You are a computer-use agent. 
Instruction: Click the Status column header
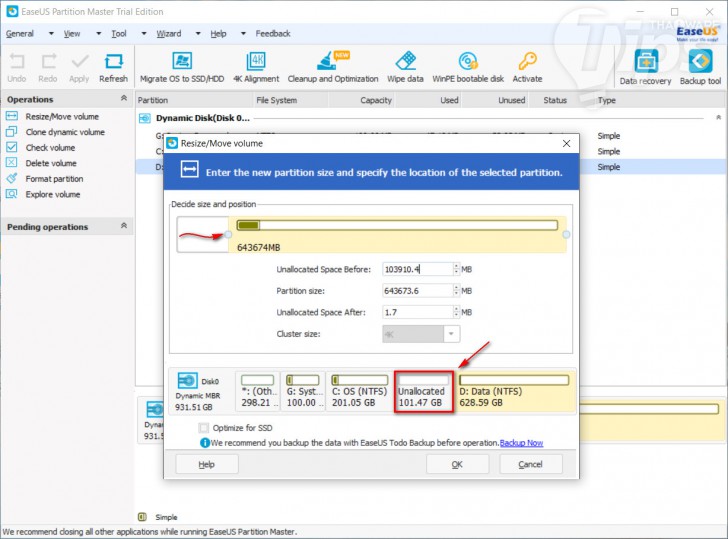click(555, 100)
